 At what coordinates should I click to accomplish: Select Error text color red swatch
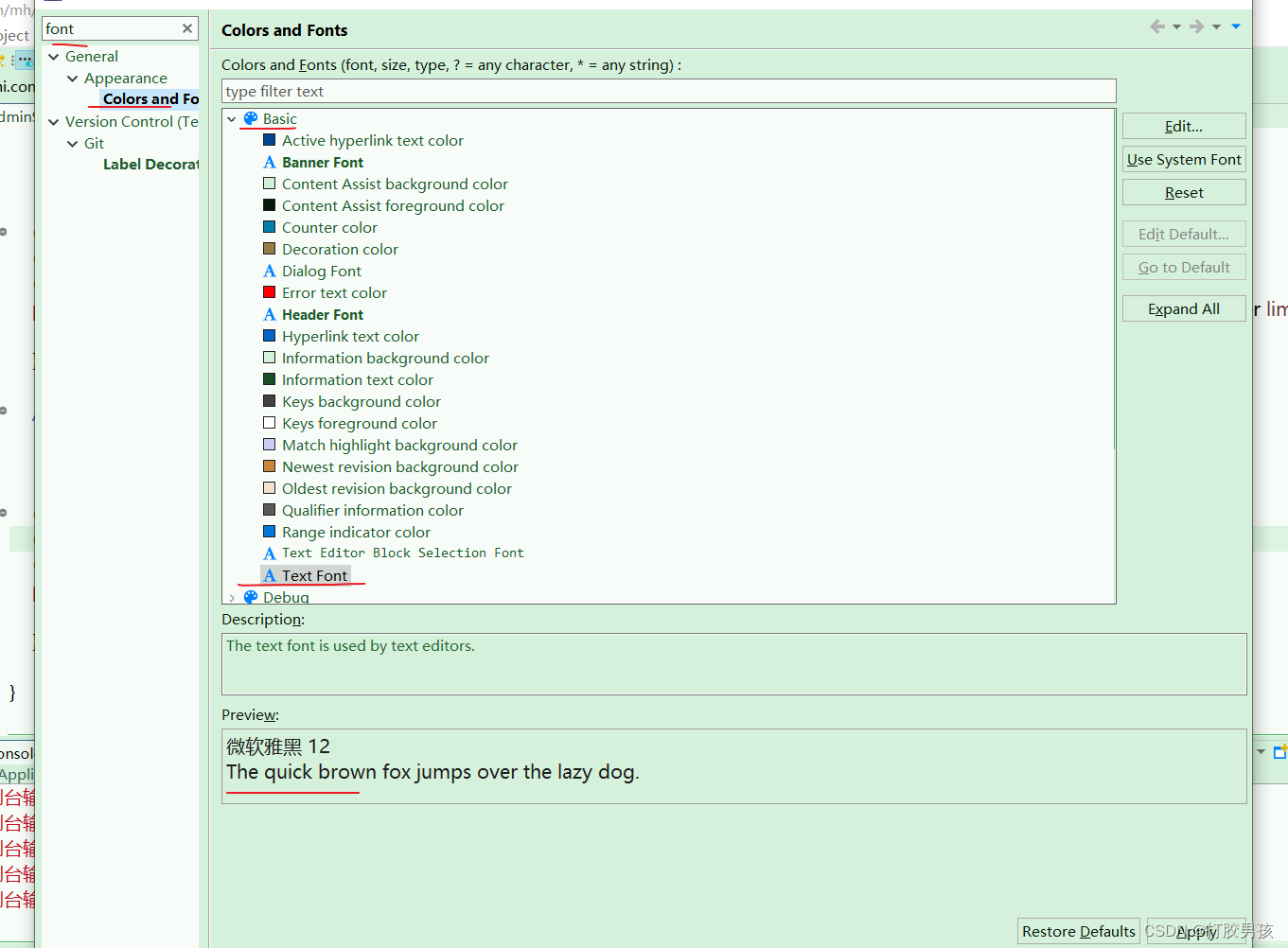click(270, 292)
